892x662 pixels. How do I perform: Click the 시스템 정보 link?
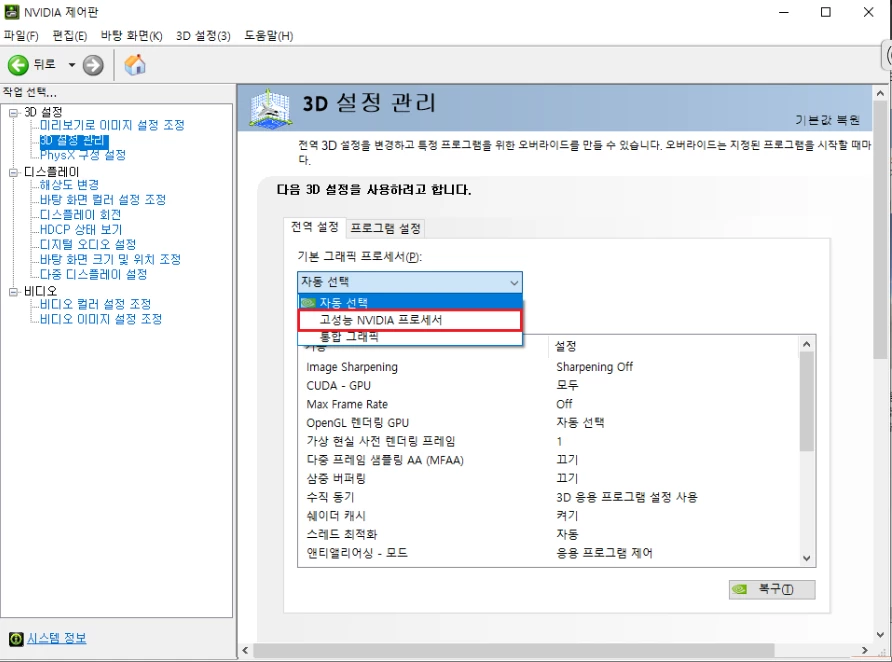57,639
